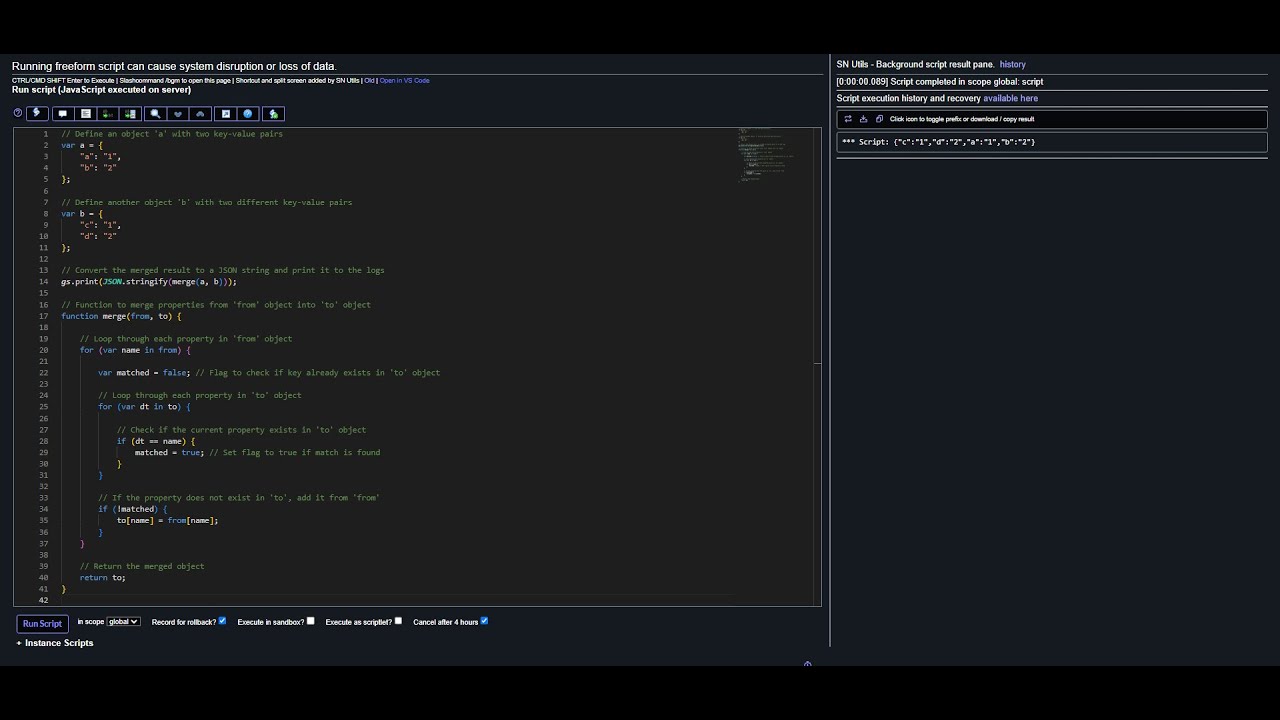1280x720 pixels.
Task: Expand the Instance Scripts section
Action: click(x=55, y=643)
